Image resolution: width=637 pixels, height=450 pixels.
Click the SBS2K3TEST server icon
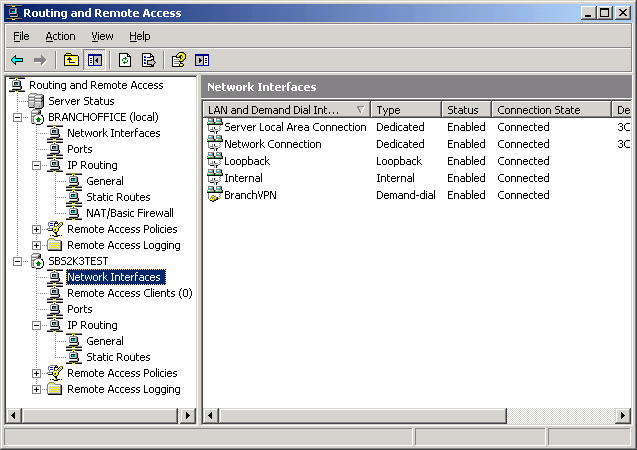(37, 261)
